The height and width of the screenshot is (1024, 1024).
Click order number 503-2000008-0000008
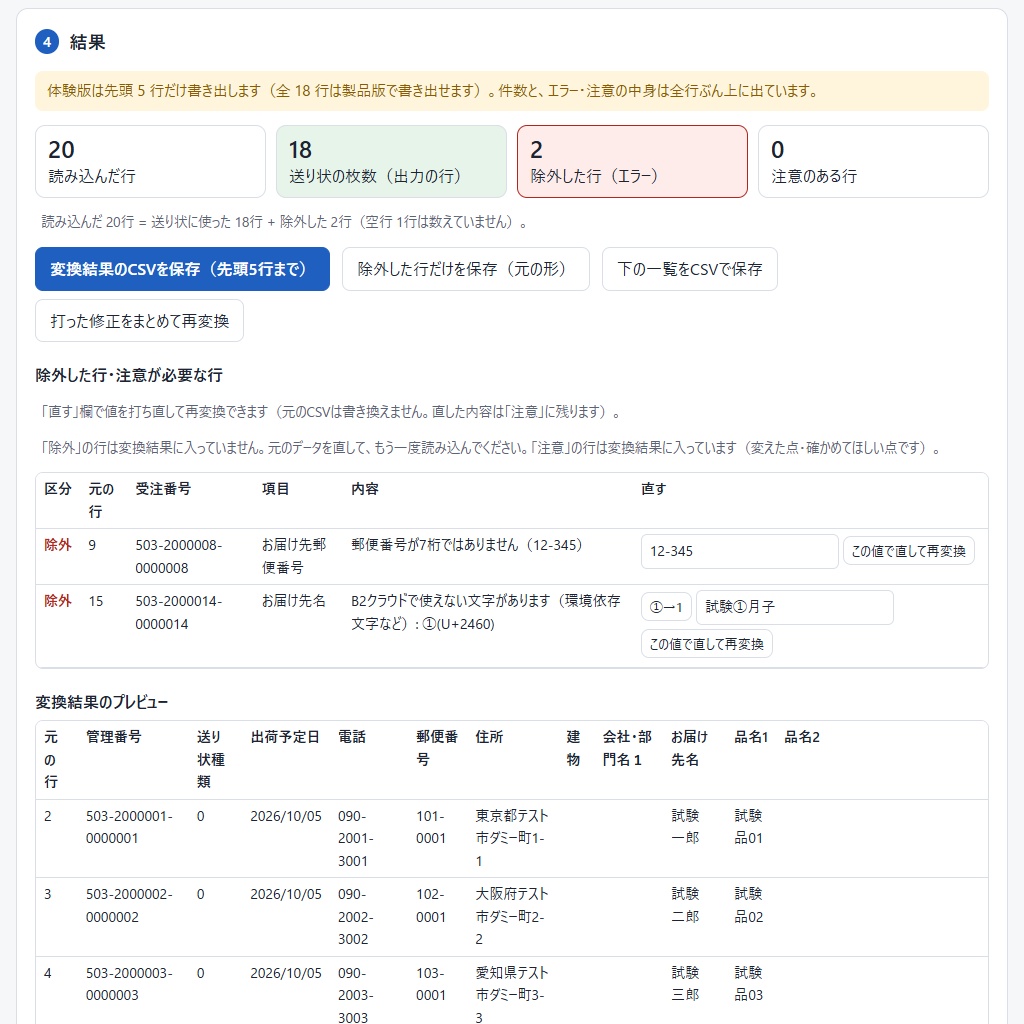coord(178,556)
